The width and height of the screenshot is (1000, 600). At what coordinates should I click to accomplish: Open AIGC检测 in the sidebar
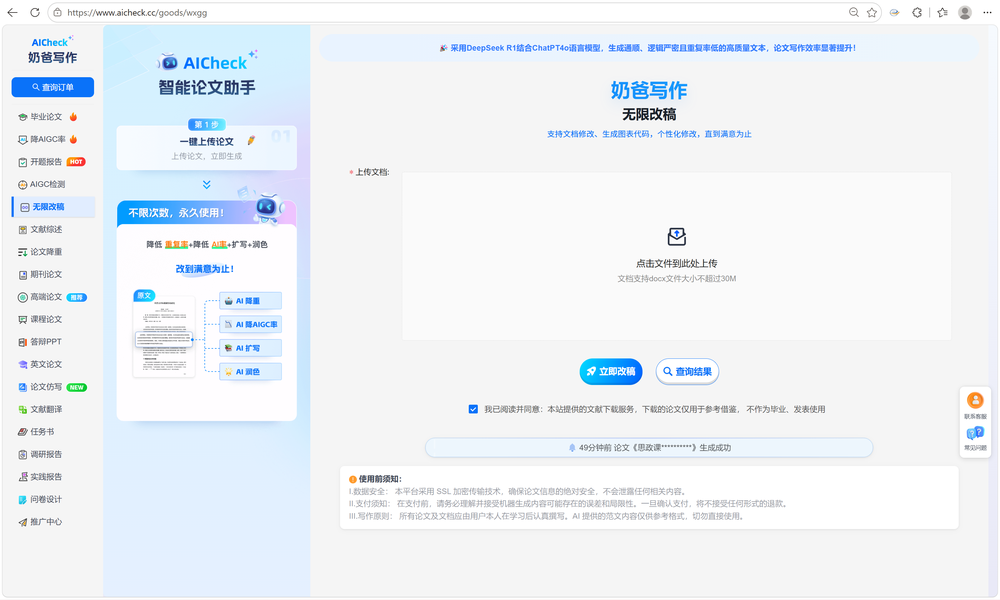[41, 184]
